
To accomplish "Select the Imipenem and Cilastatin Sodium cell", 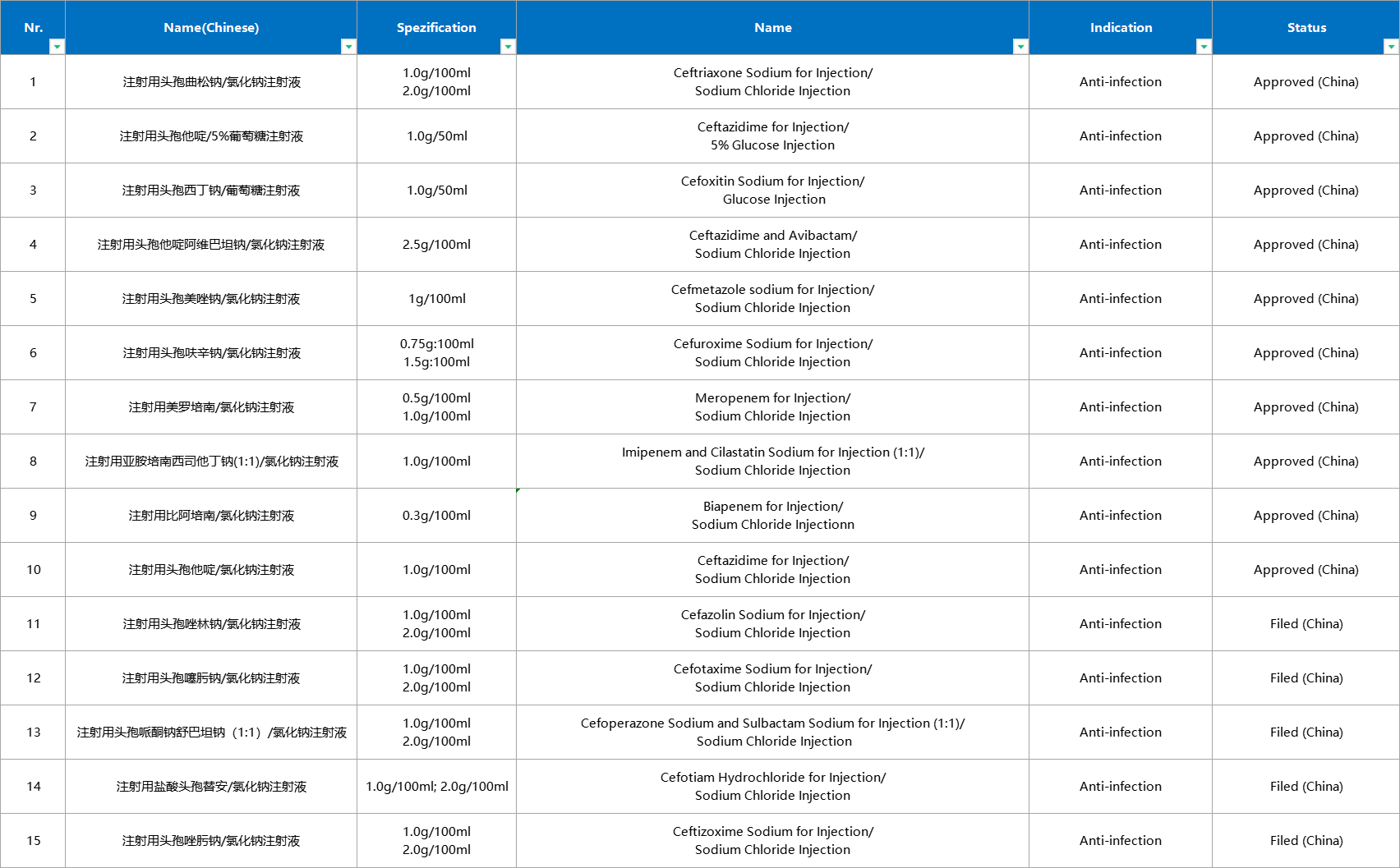I will [772, 462].
